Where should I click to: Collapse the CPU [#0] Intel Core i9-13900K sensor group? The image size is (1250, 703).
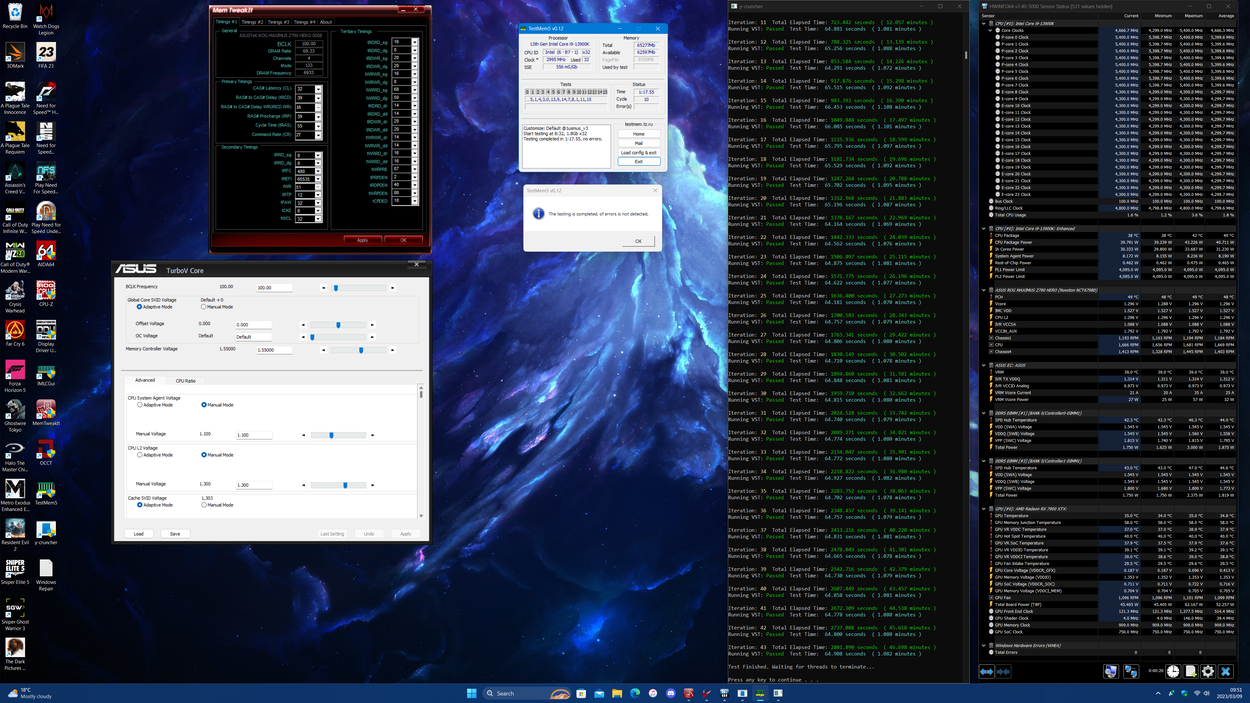985,23
